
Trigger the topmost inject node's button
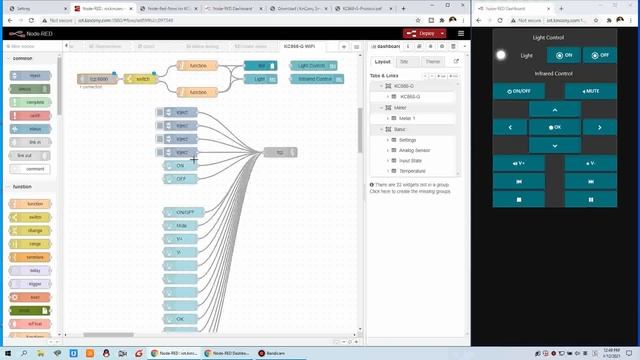pos(160,112)
